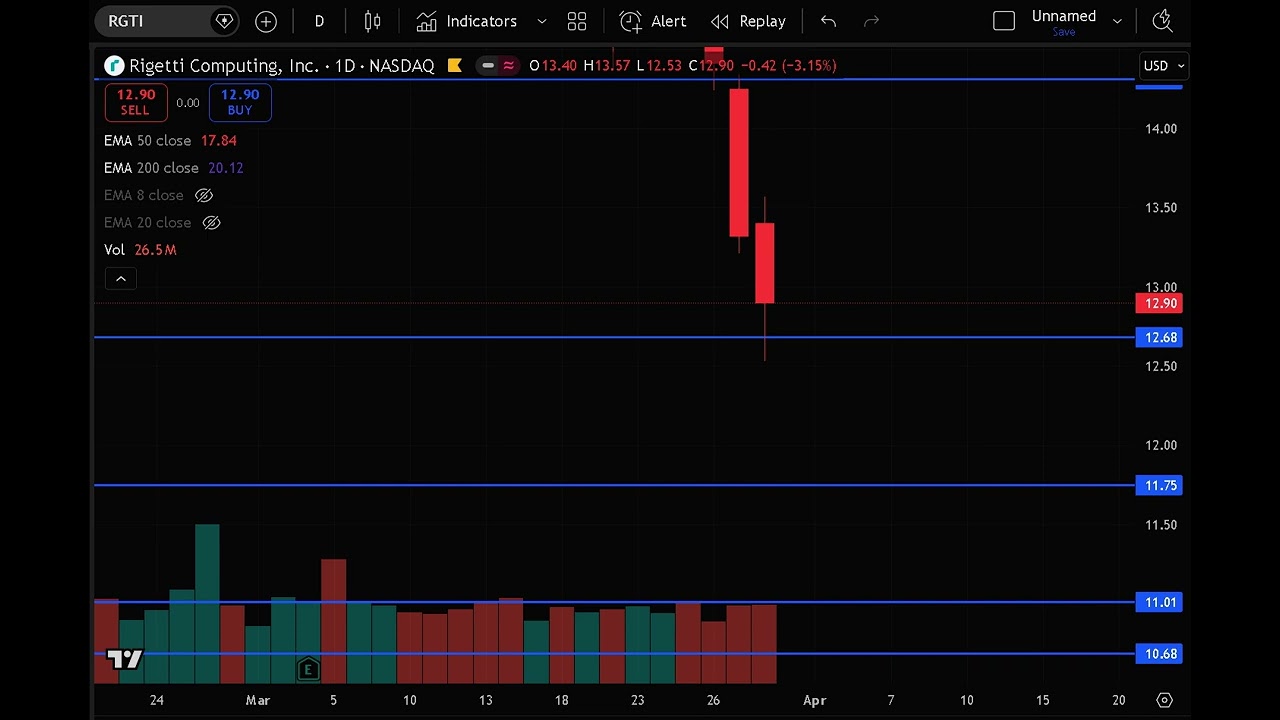Start bar Replay mode

click(748, 21)
